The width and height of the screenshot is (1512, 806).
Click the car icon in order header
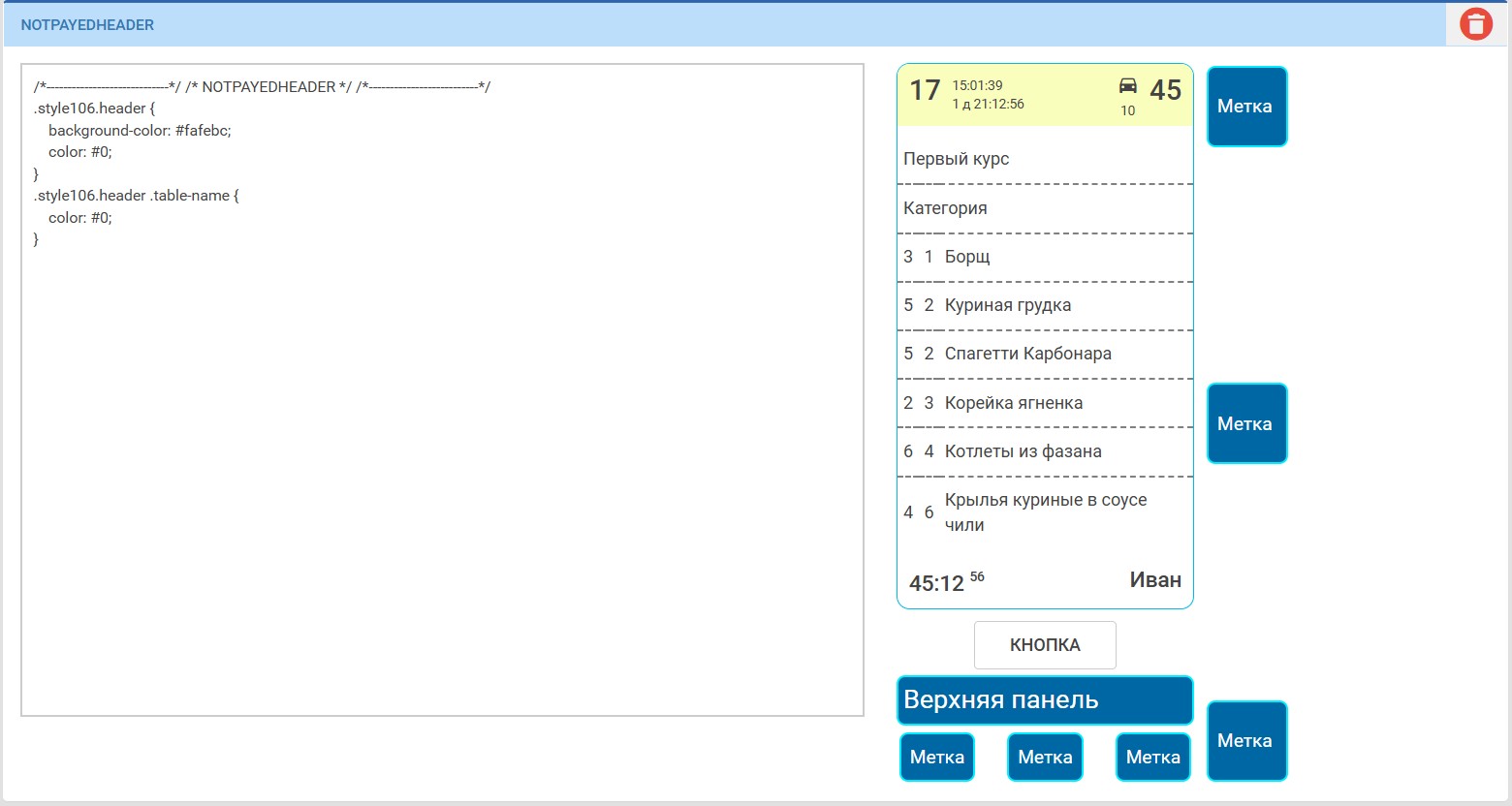tap(1128, 85)
